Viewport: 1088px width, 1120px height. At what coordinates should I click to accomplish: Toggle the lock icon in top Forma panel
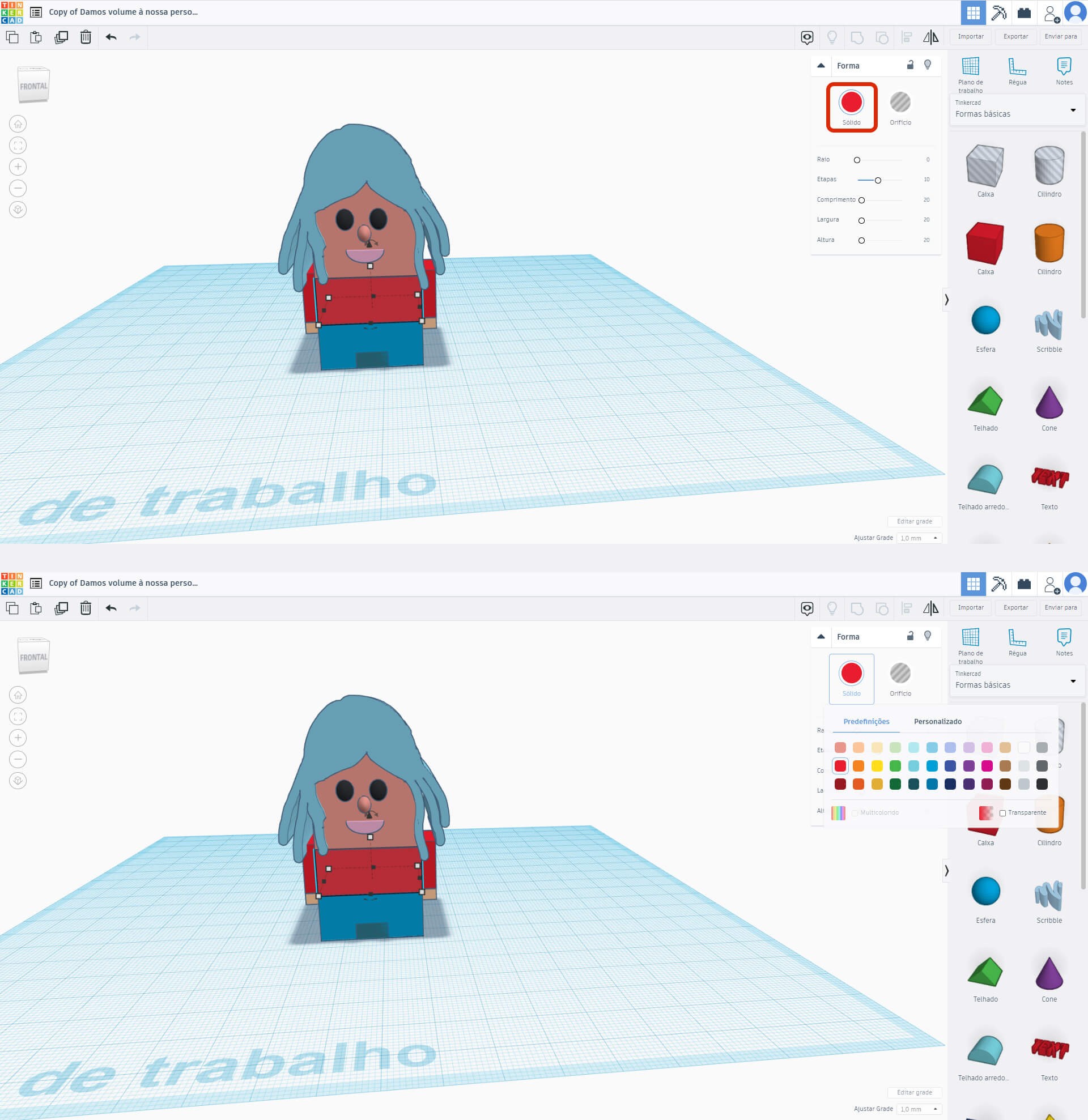click(x=910, y=65)
